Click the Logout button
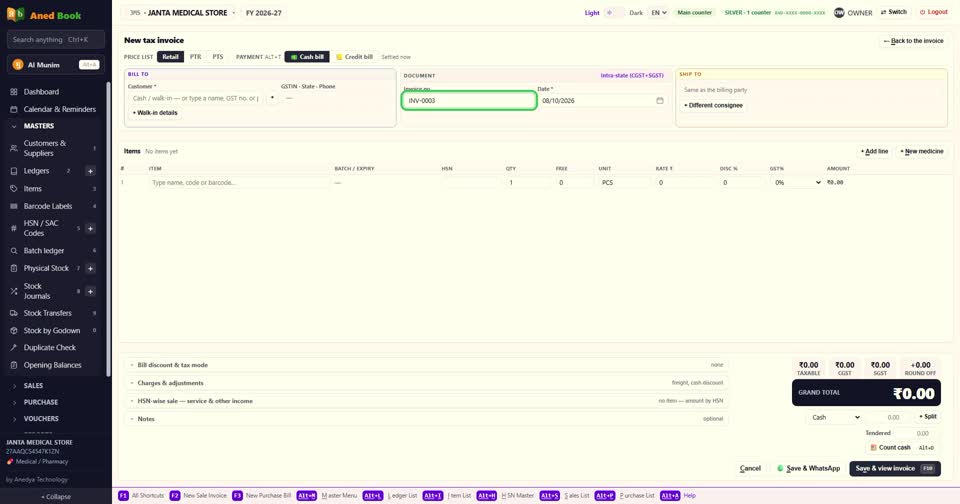This screenshot has width=960, height=504. pyautogui.click(x=933, y=12)
